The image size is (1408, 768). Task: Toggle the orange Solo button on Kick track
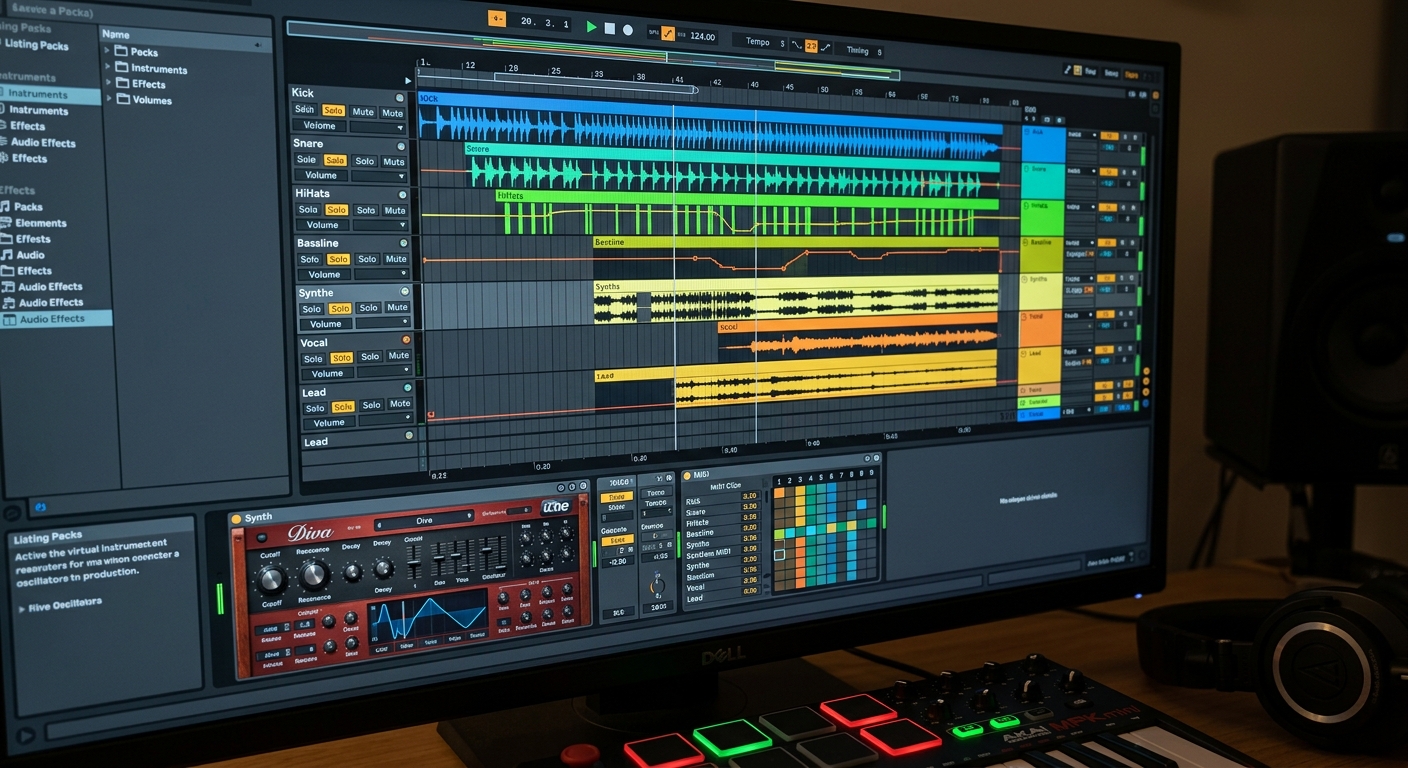334,111
